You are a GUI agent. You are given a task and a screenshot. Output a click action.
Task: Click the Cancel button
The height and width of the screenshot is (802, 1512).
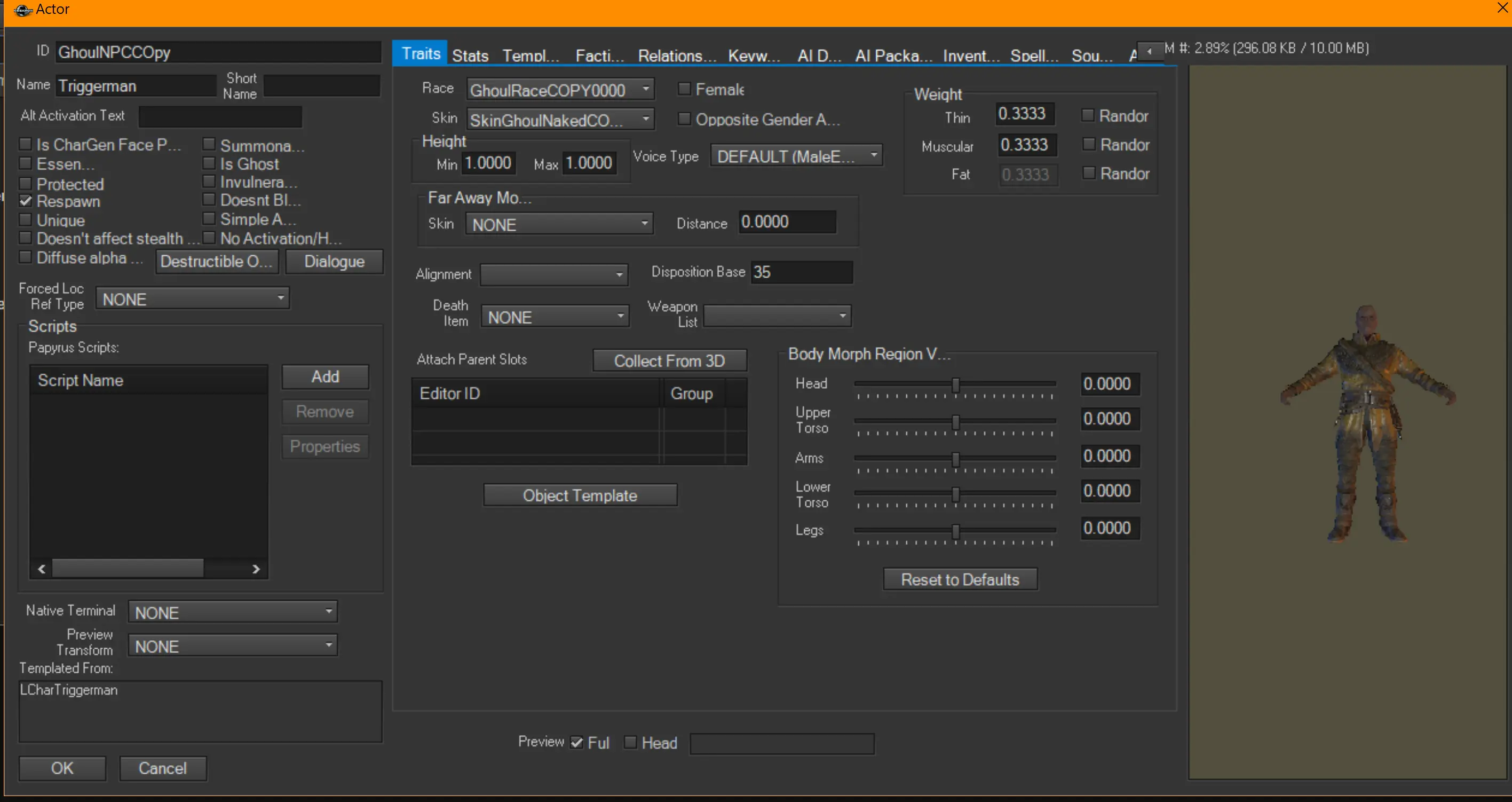point(163,768)
